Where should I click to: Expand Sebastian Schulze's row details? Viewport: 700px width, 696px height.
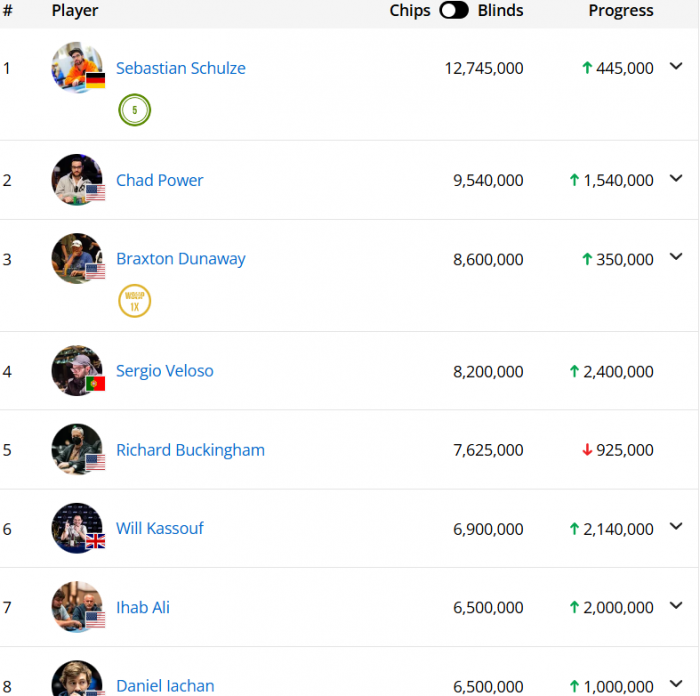click(x=676, y=66)
